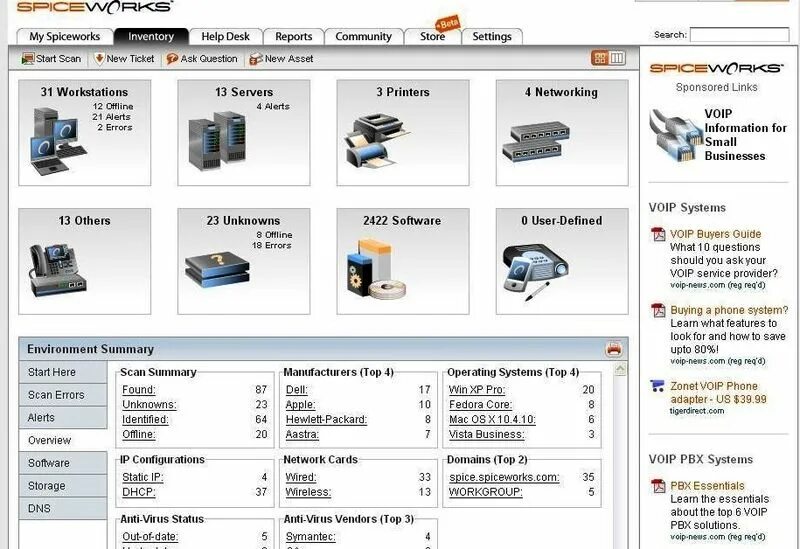This screenshot has width=800, height=549.
Task: Click the Symantec vendor link
Action: point(310,537)
